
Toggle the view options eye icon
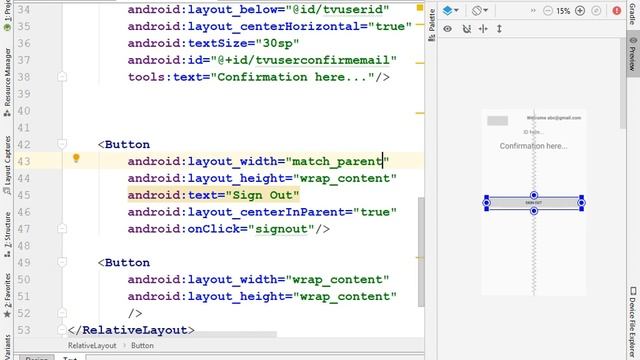[x=448, y=29]
